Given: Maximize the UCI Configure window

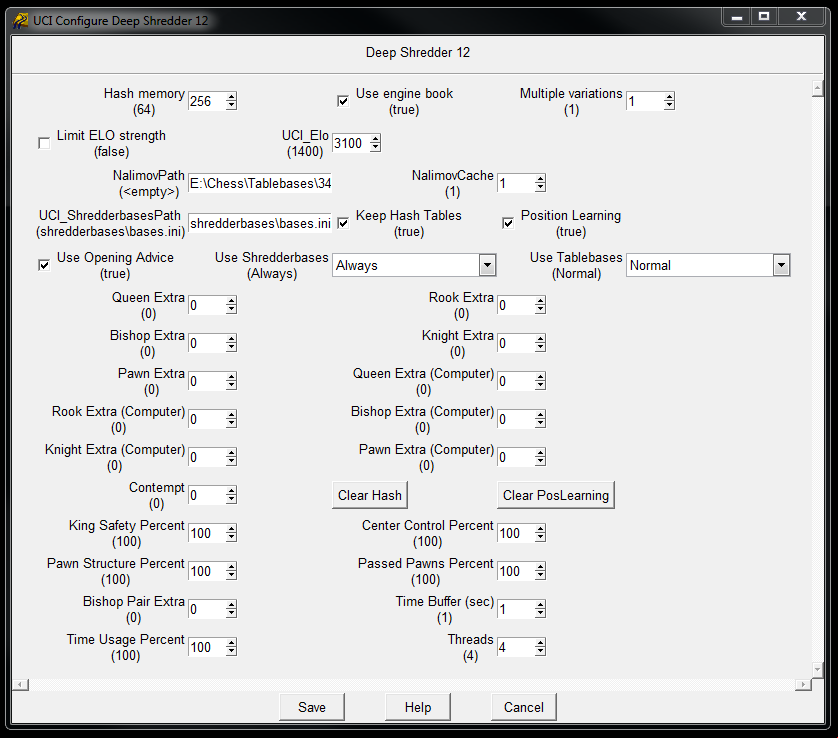Looking at the screenshot, I should pyautogui.click(x=764, y=17).
